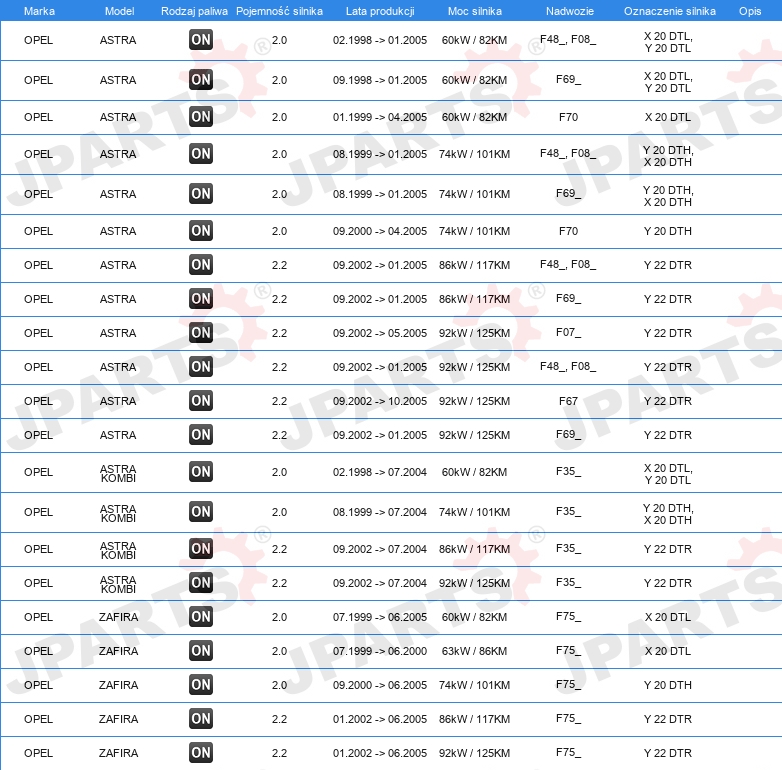Select the date cell 09.2000 -> 04.2005
782x770 pixels.
380,231
